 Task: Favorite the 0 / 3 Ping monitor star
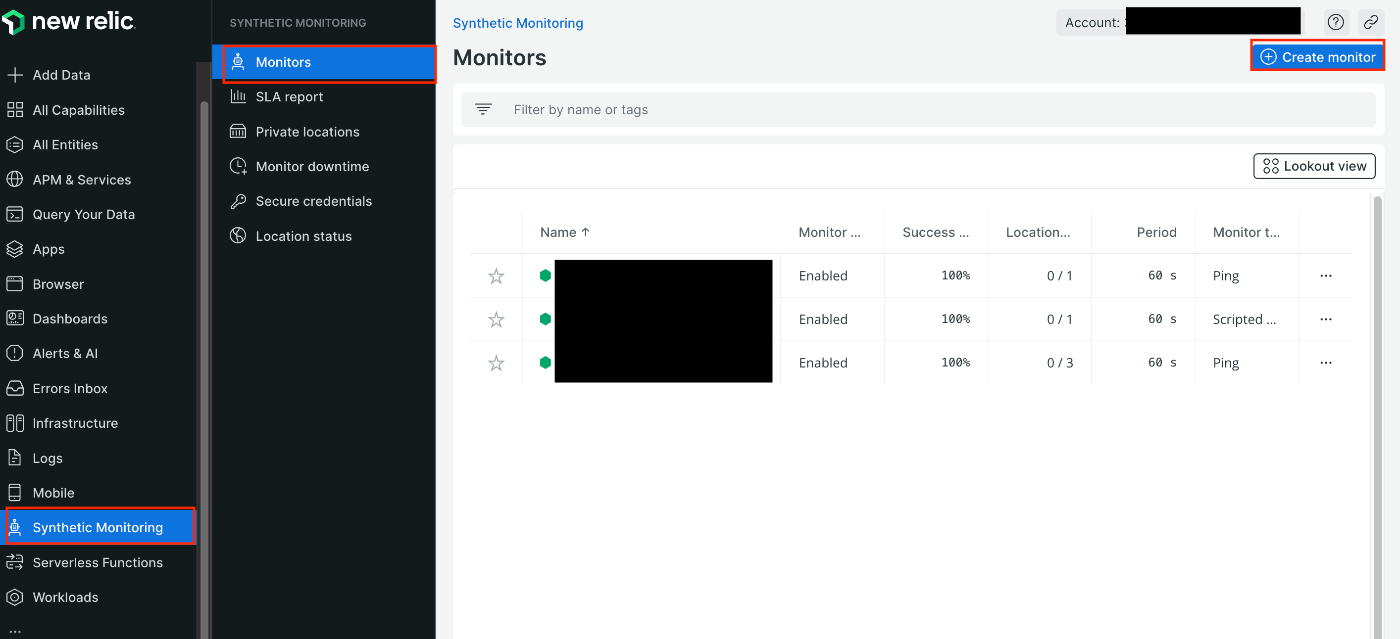click(x=496, y=363)
